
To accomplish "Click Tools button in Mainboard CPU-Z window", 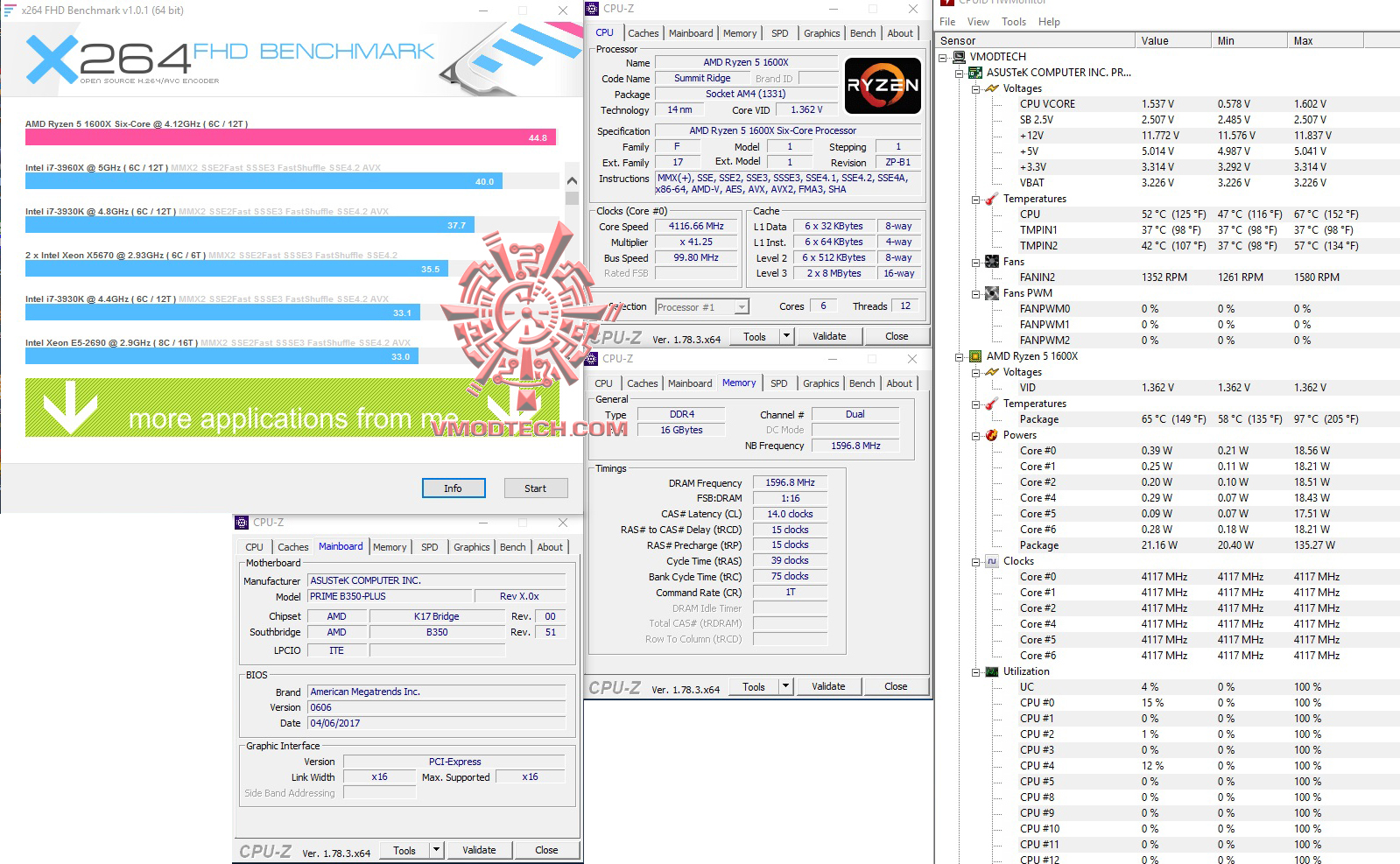I will tap(405, 850).
